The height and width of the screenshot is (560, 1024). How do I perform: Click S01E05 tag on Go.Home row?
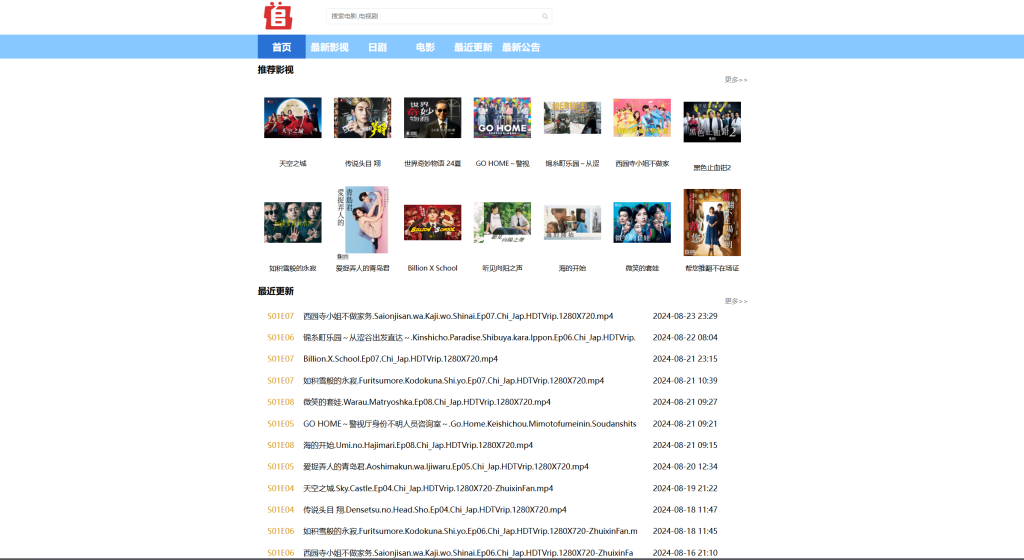281,424
